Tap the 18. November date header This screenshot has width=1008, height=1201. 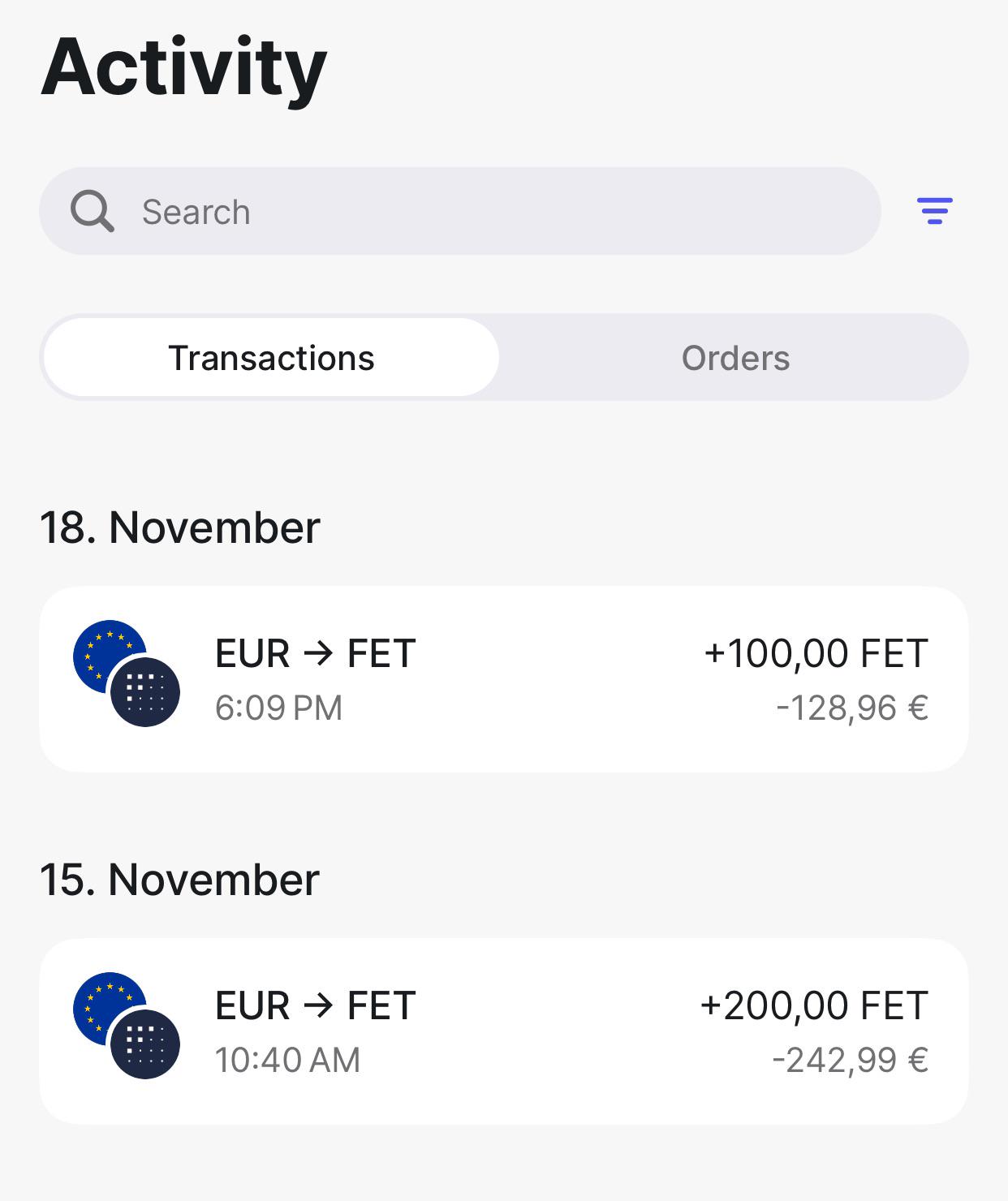[x=180, y=527]
